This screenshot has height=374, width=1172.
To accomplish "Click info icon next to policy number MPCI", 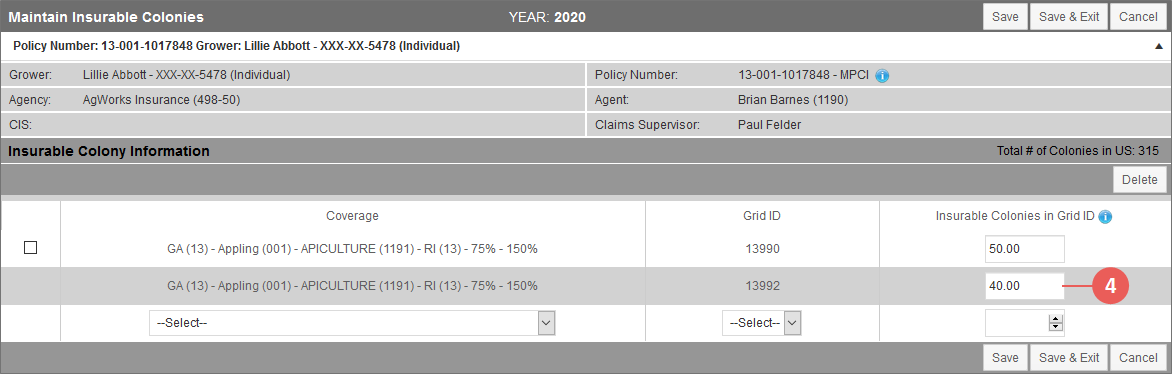I will tap(882, 76).
